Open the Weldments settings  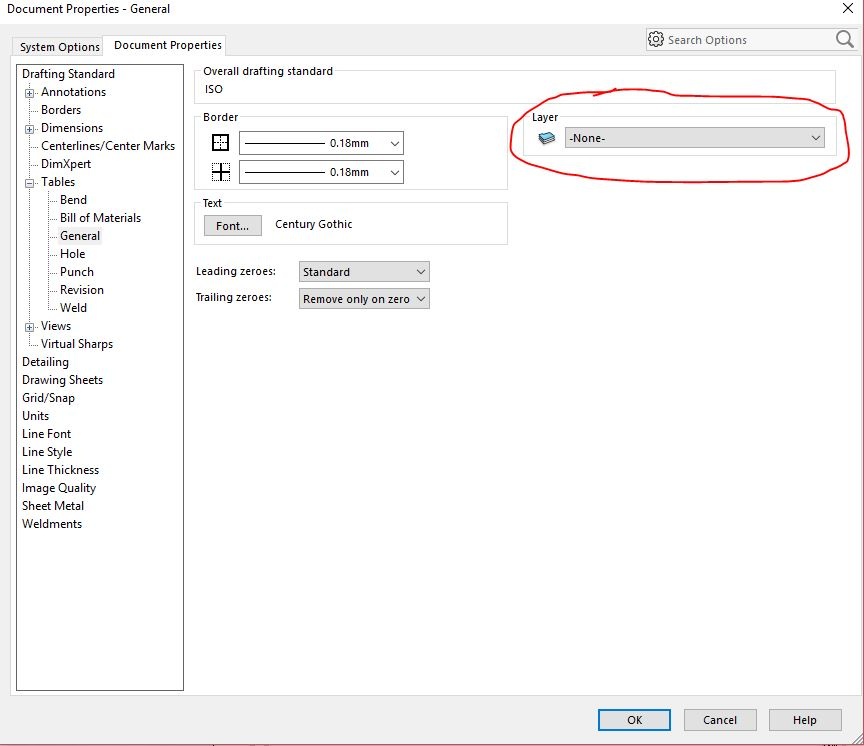coord(52,523)
